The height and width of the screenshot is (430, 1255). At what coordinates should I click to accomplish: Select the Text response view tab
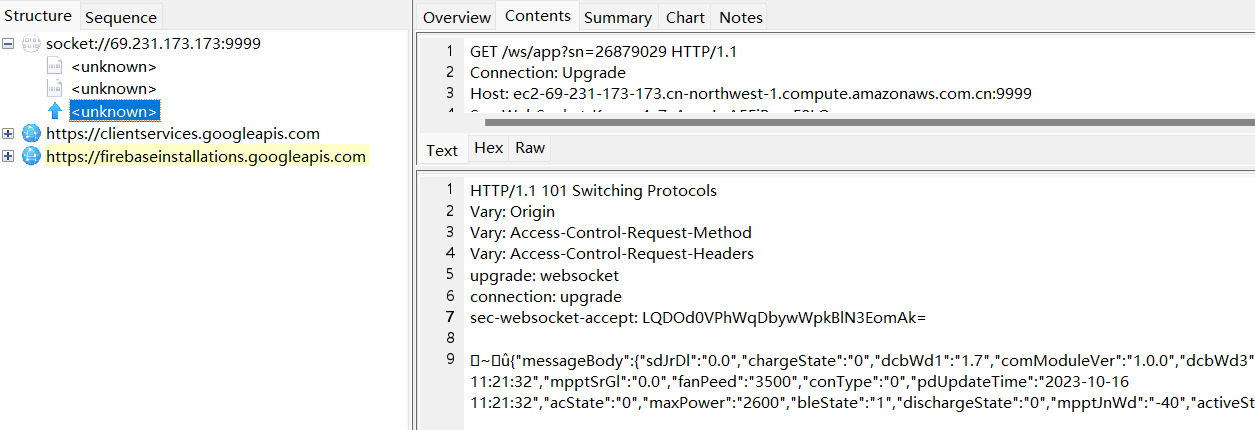(442, 150)
